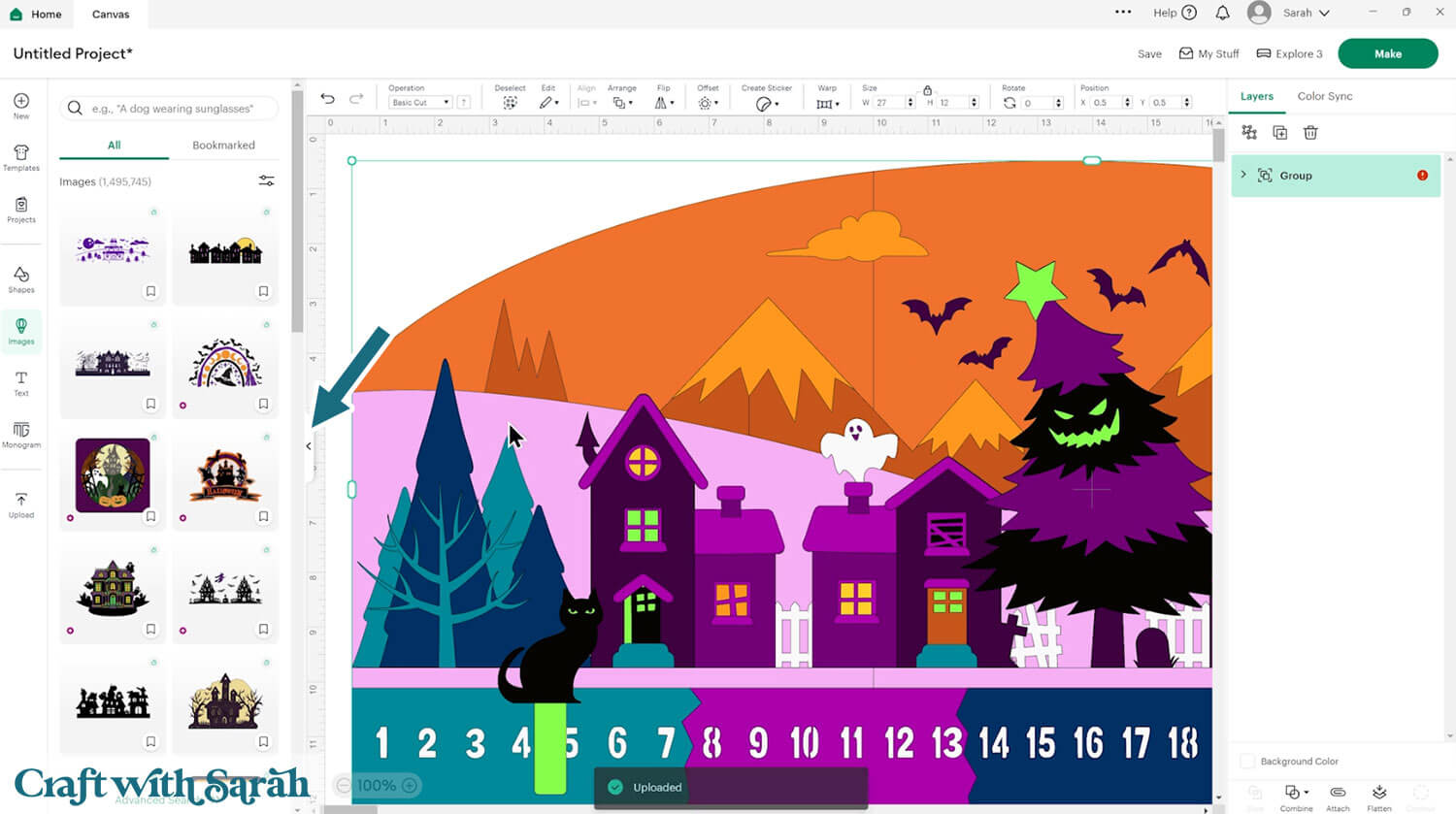Open the Upload panel
1456x814 pixels.
click(20, 504)
